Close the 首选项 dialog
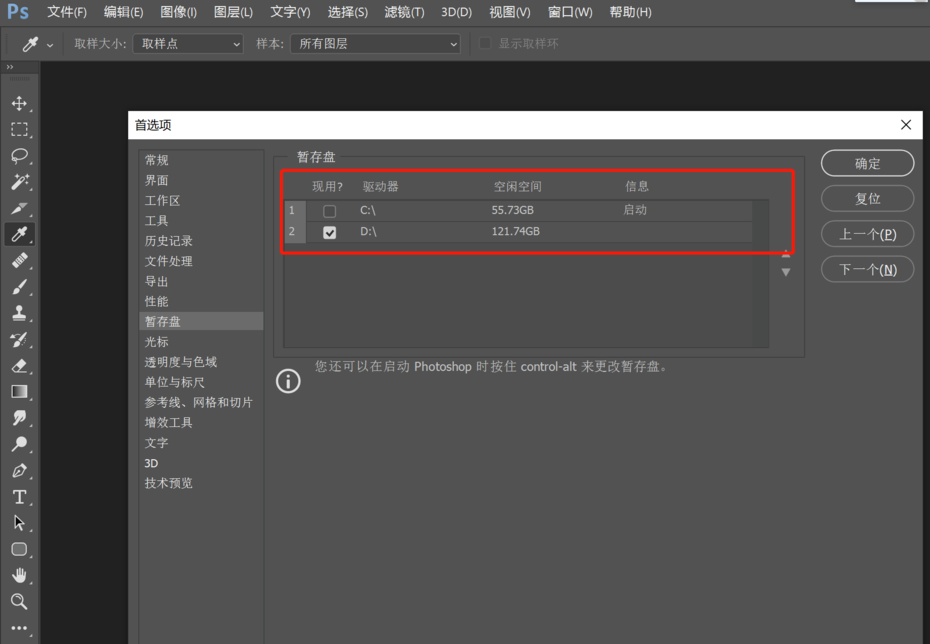Image resolution: width=930 pixels, height=644 pixels. (x=906, y=125)
